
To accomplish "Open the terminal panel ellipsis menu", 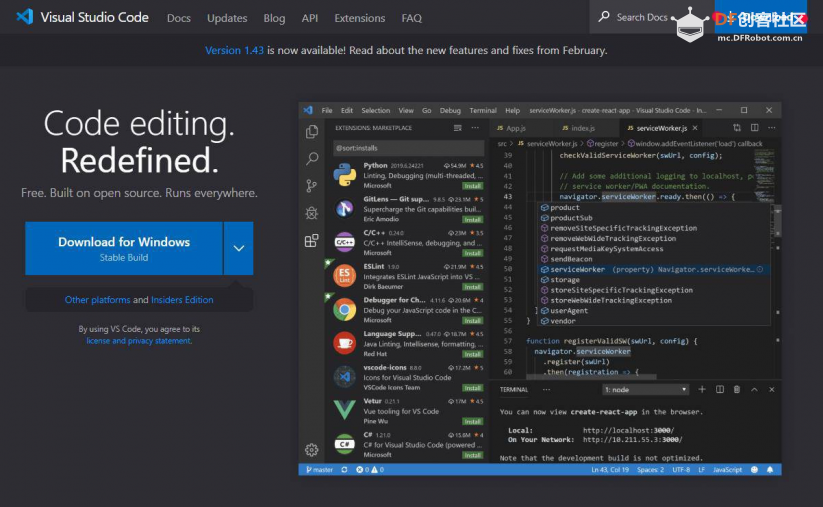I will pos(546,389).
